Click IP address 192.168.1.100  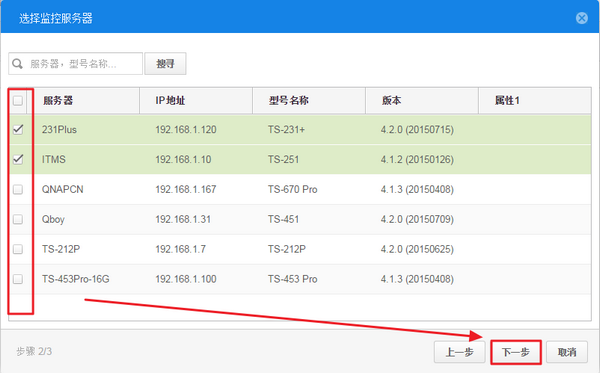pyautogui.click(x=186, y=279)
